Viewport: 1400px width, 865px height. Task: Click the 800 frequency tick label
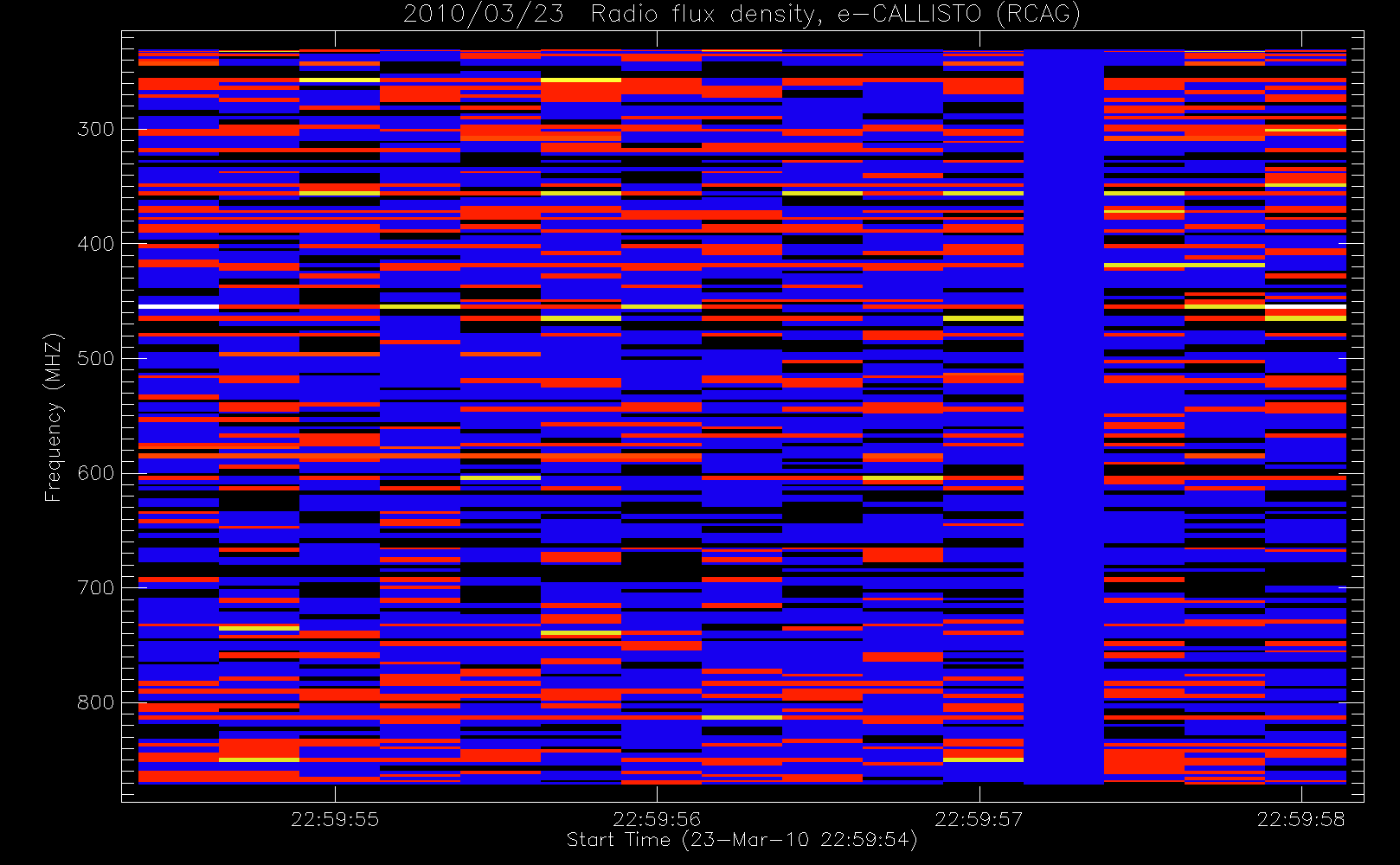point(95,702)
